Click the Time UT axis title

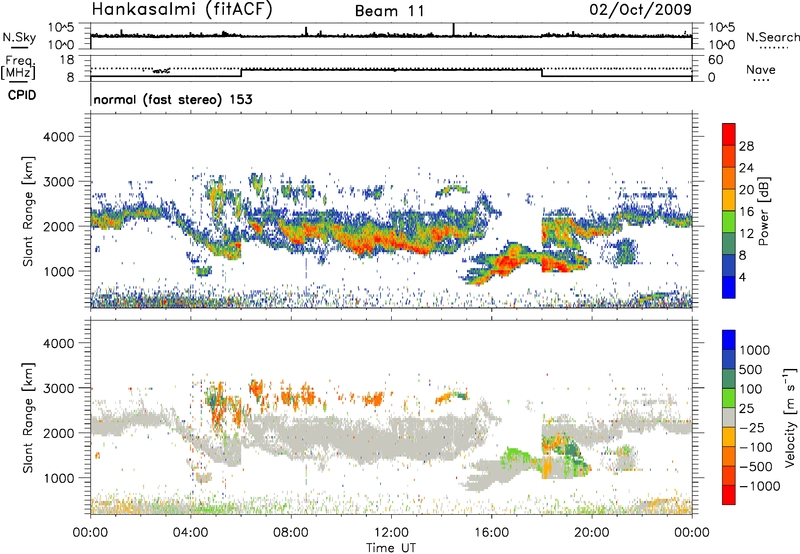point(391,547)
